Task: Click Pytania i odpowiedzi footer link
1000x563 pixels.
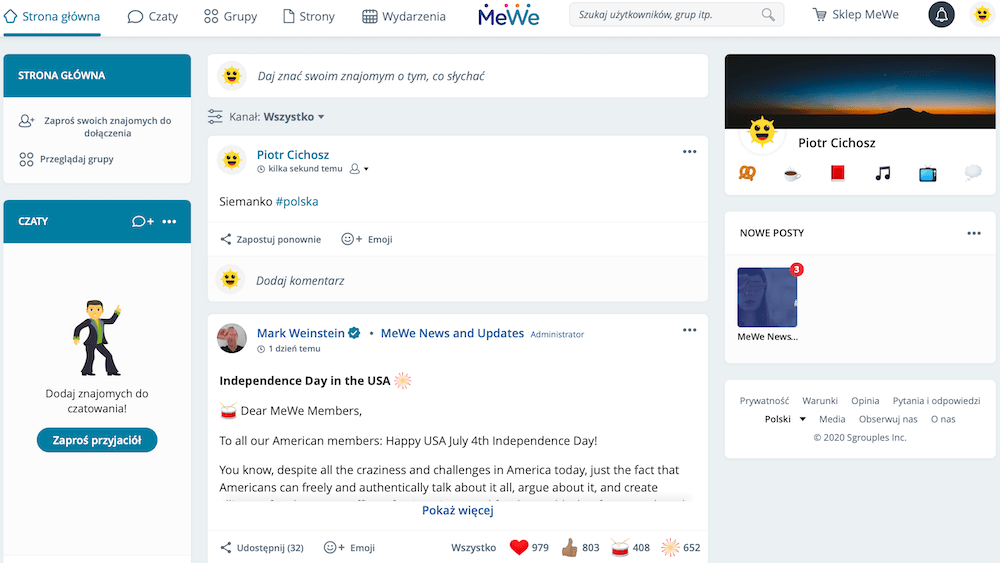Action: (x=936, y=400)
